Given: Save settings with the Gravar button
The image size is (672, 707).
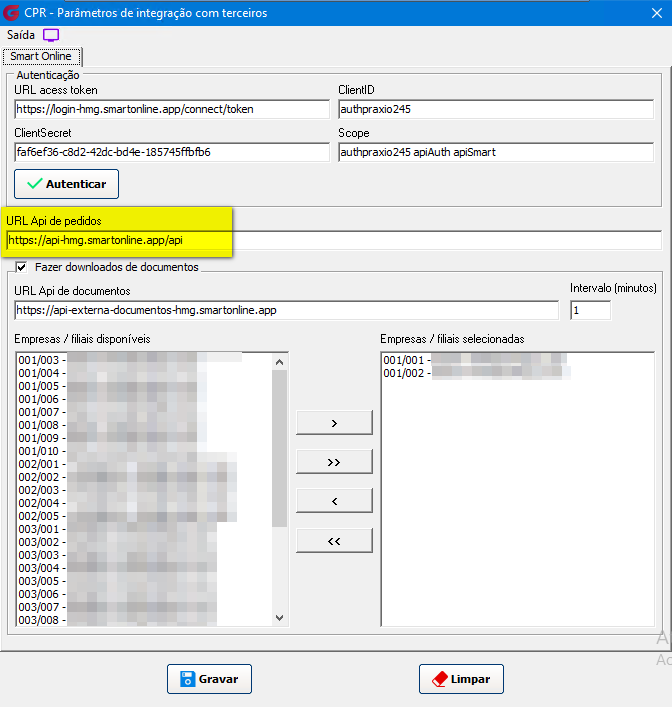Looking at the screenshot, I should pyautogui.click(x=209, y=679).
